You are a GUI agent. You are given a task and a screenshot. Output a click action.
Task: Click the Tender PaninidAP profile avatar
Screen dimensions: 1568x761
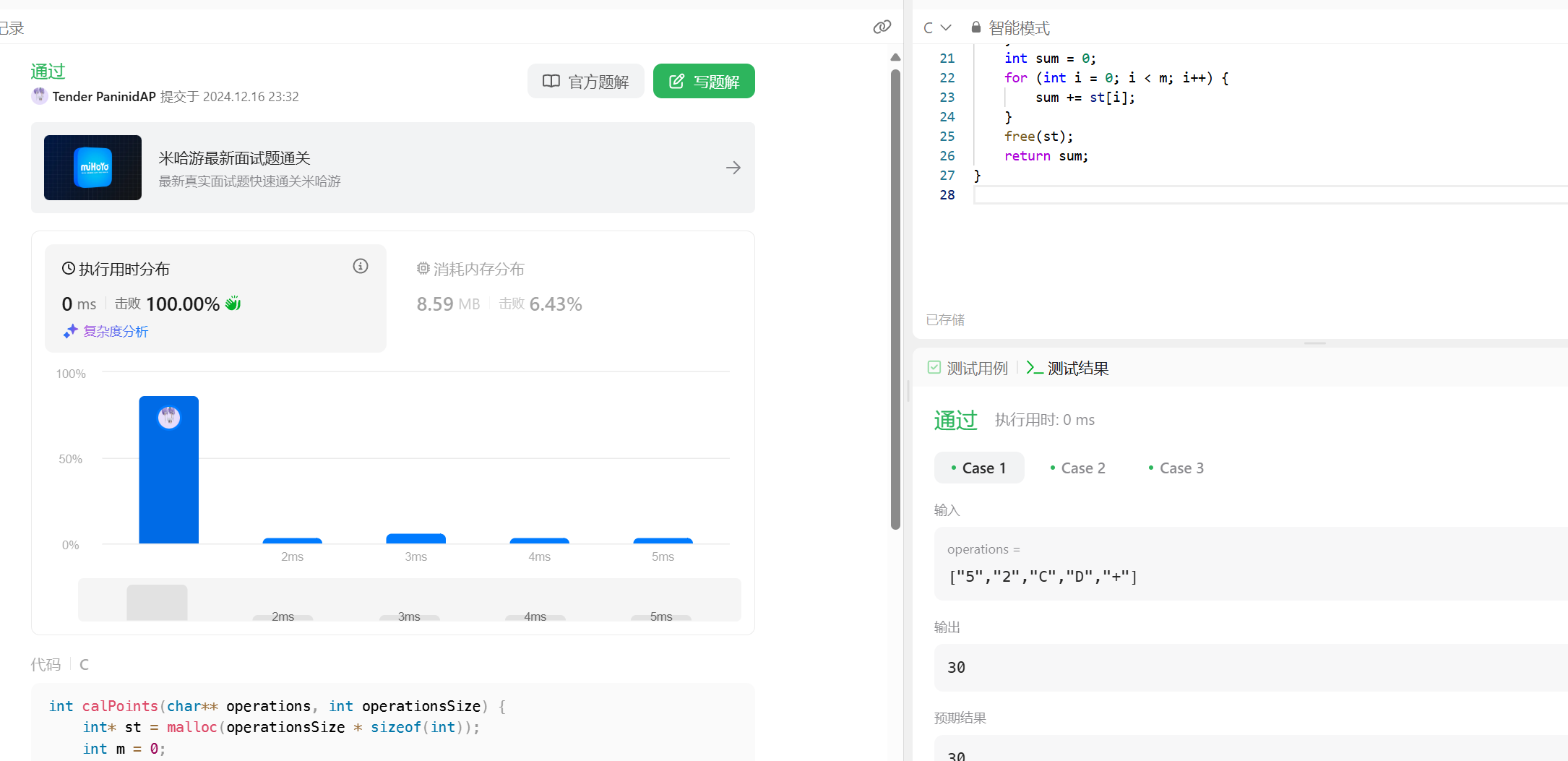point(40,96)
